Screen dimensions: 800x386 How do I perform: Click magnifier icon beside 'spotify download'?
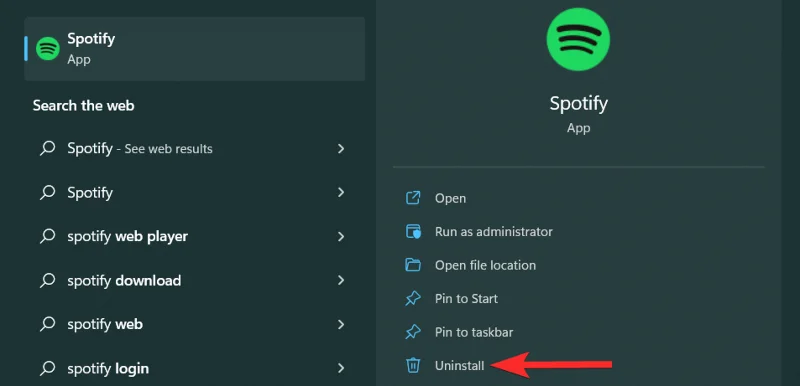pyautogui.click(x=47, y=280)
